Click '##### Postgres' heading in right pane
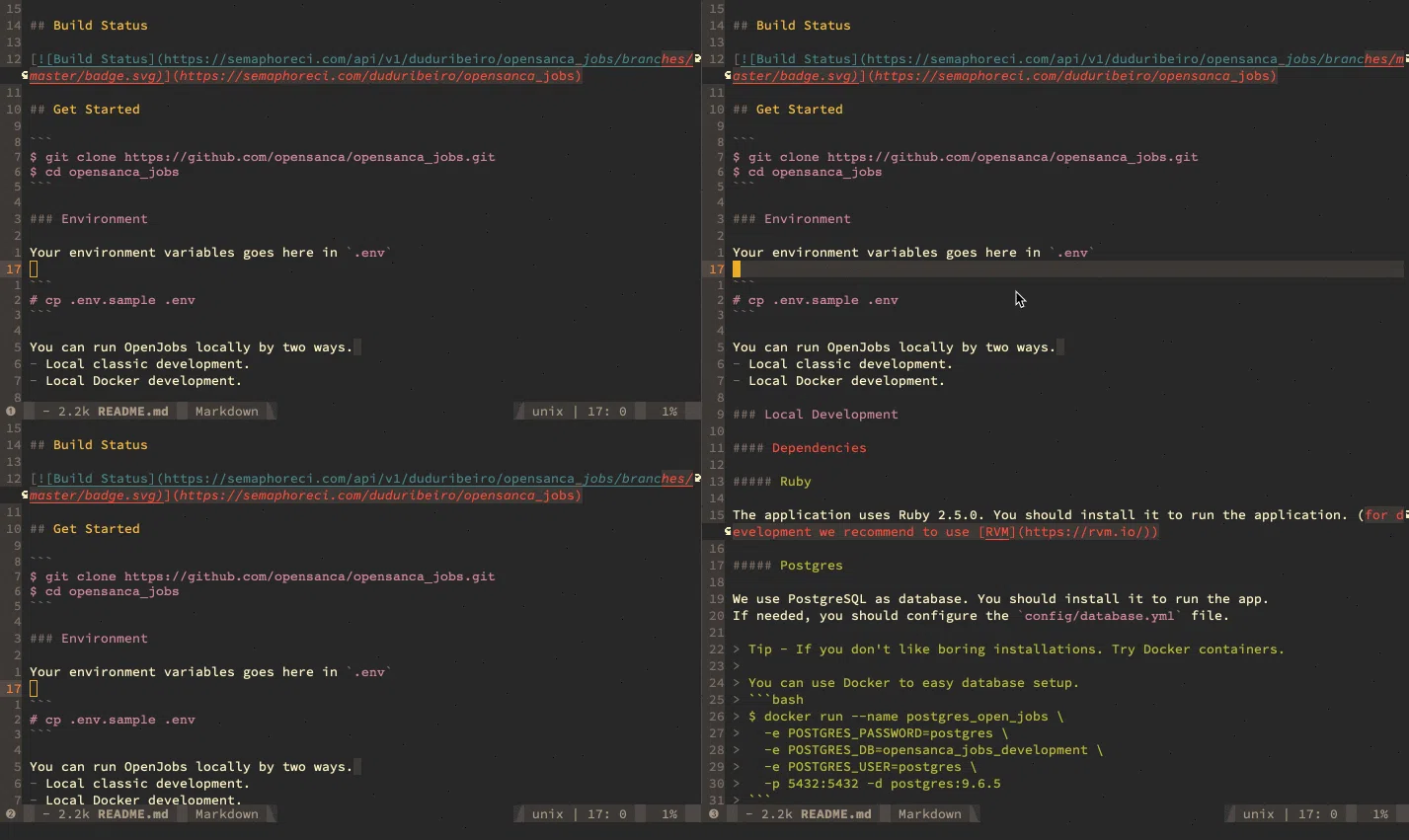Viewport: 1409px width, 840px height. 788,566
